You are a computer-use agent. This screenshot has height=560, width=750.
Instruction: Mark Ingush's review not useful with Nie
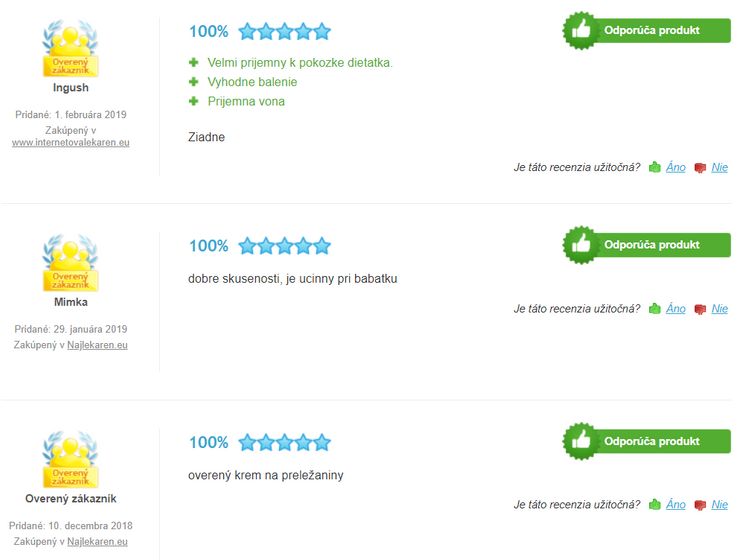click(719, 167)
